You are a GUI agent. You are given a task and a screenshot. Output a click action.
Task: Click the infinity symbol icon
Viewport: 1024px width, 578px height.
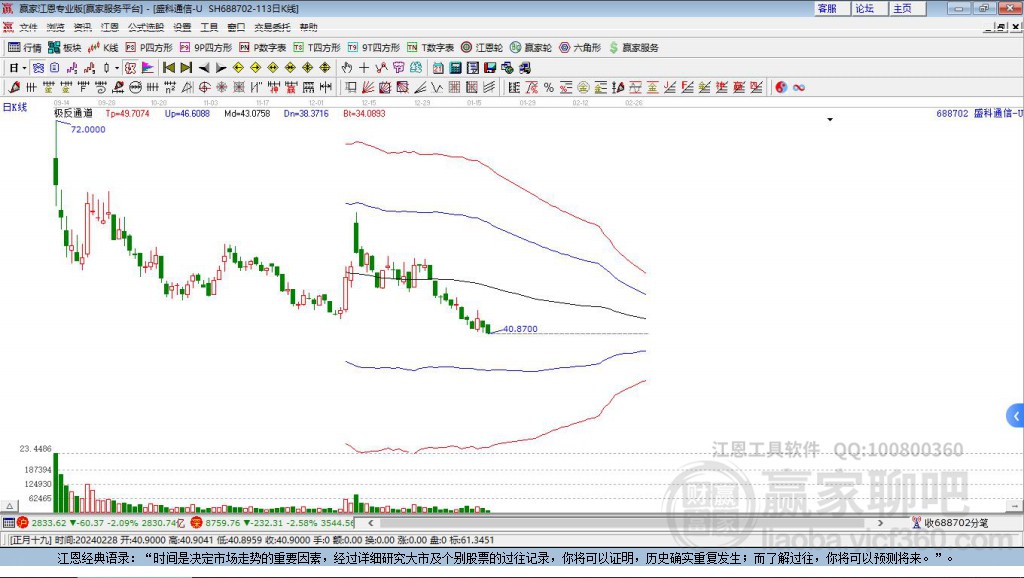799,88
